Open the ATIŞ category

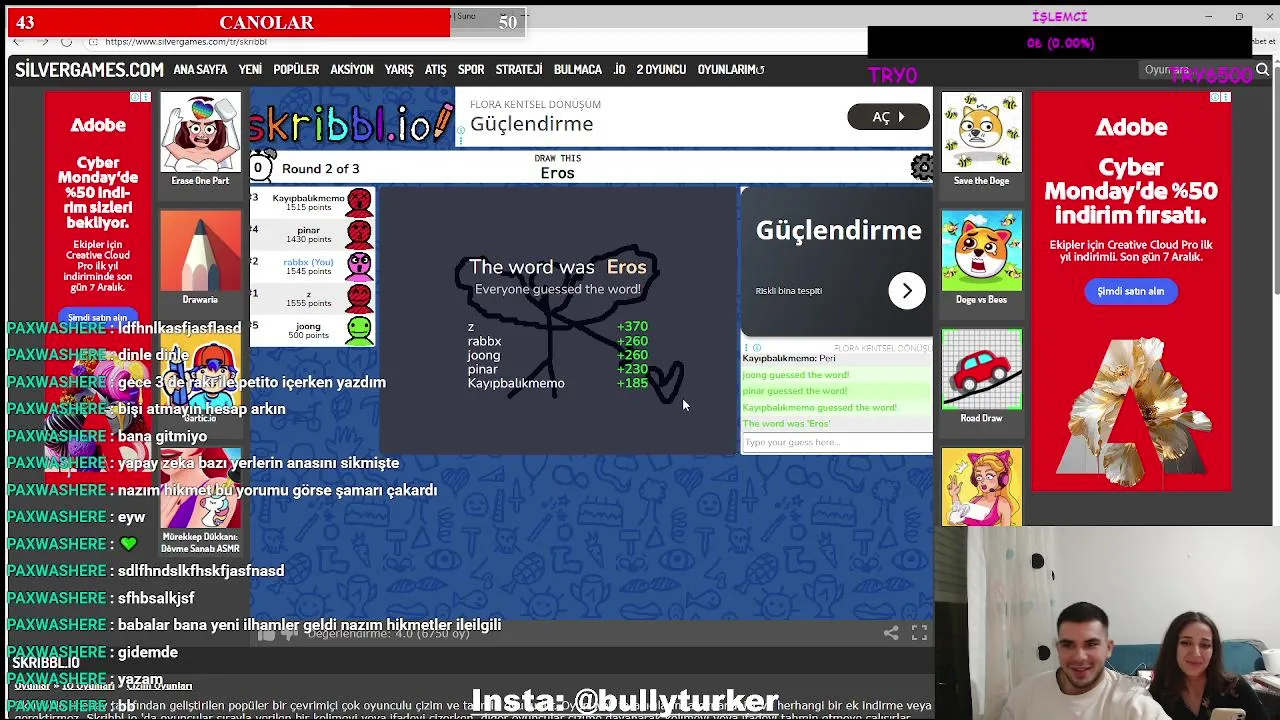pyautogui.click(x=435, y=70)
